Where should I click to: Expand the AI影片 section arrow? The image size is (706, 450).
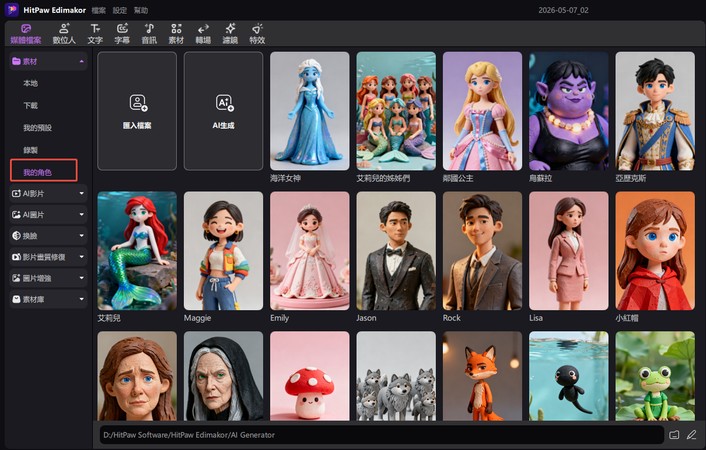81,193
